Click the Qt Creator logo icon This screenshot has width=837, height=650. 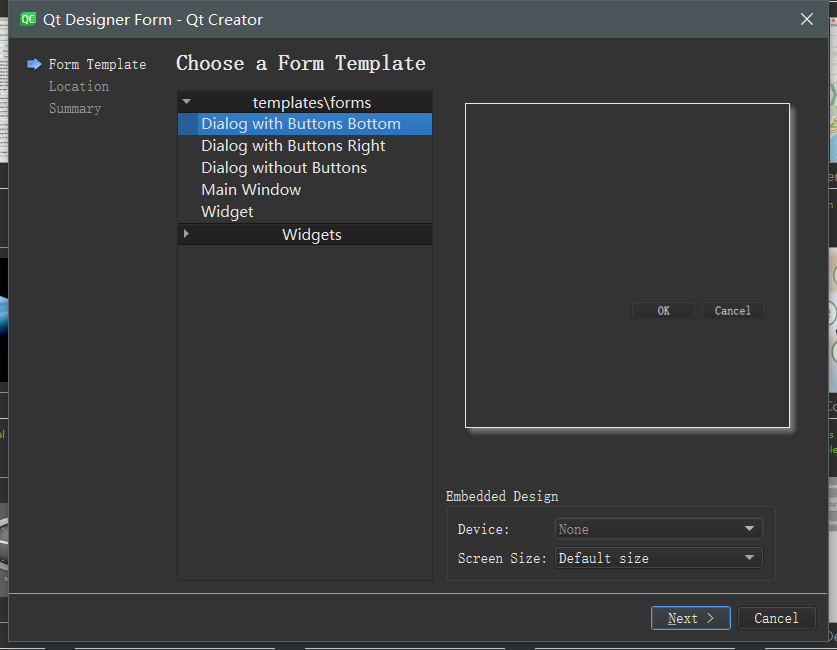[x=28, y=19]
